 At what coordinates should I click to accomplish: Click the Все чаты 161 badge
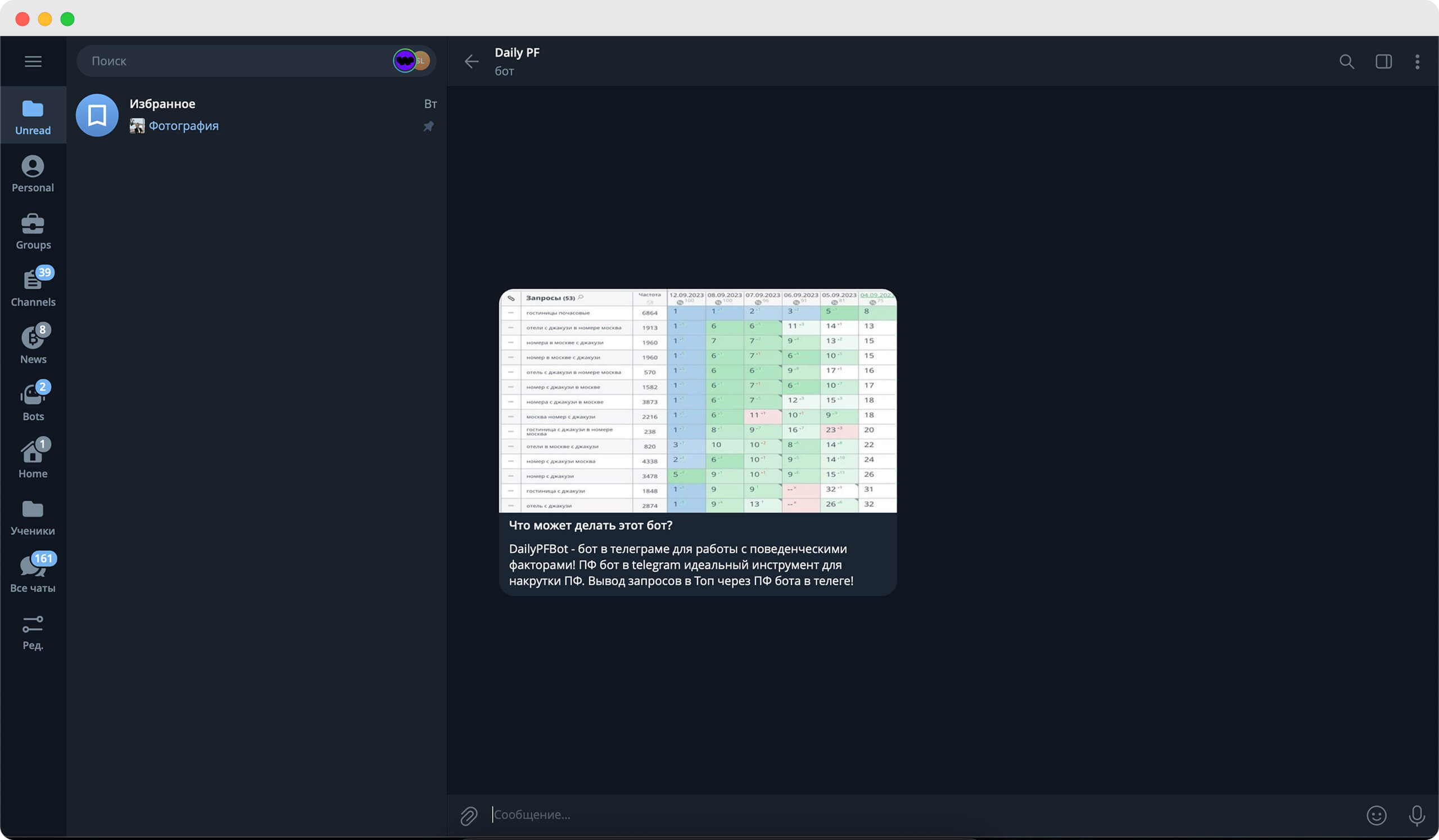(43, 558)
